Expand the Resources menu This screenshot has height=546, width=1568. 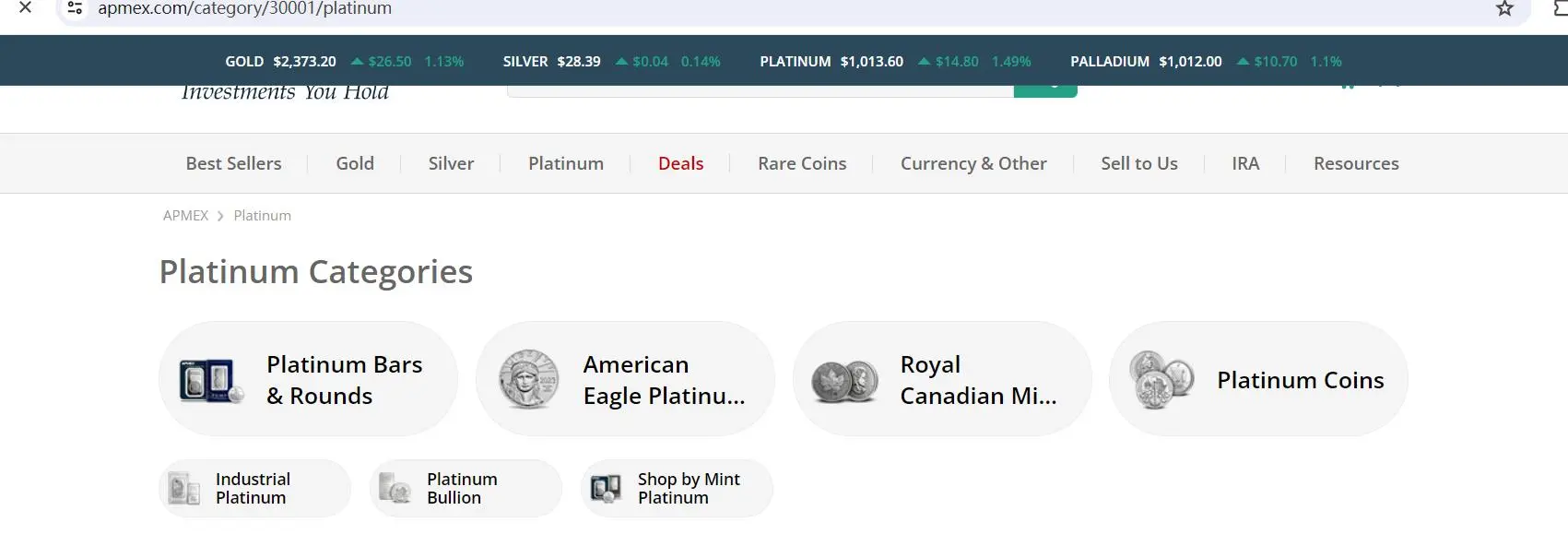click(x=1356, y=163)
